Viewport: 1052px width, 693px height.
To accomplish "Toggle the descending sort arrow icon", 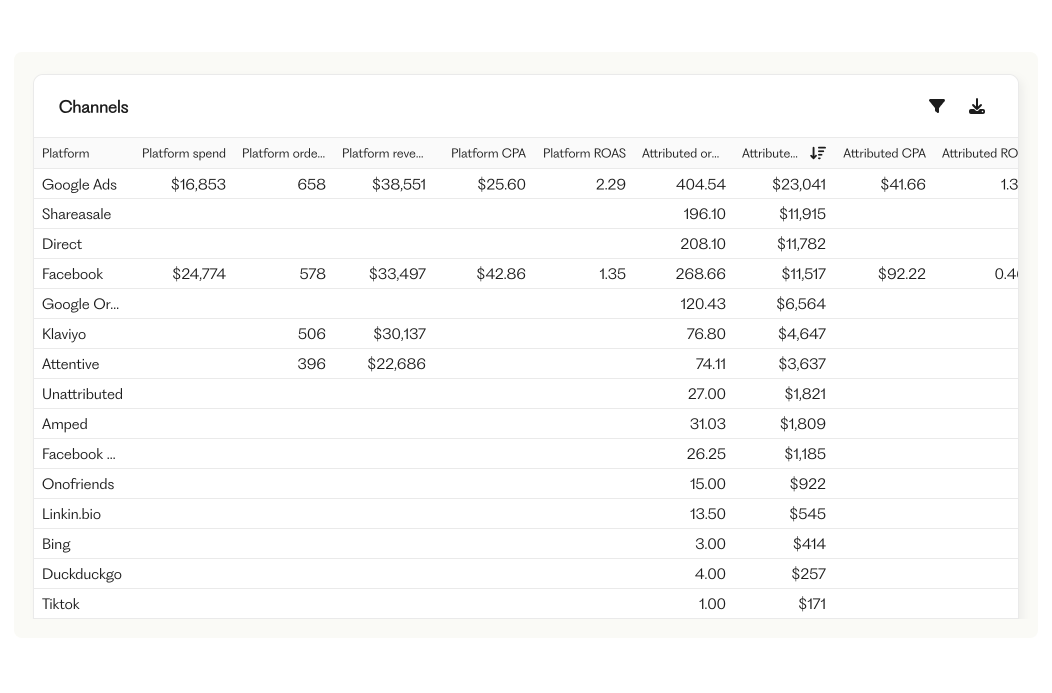I will point(818,153).
